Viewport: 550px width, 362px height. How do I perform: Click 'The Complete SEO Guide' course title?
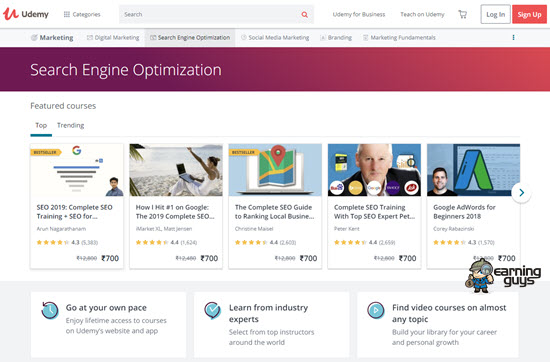[275, 212]
